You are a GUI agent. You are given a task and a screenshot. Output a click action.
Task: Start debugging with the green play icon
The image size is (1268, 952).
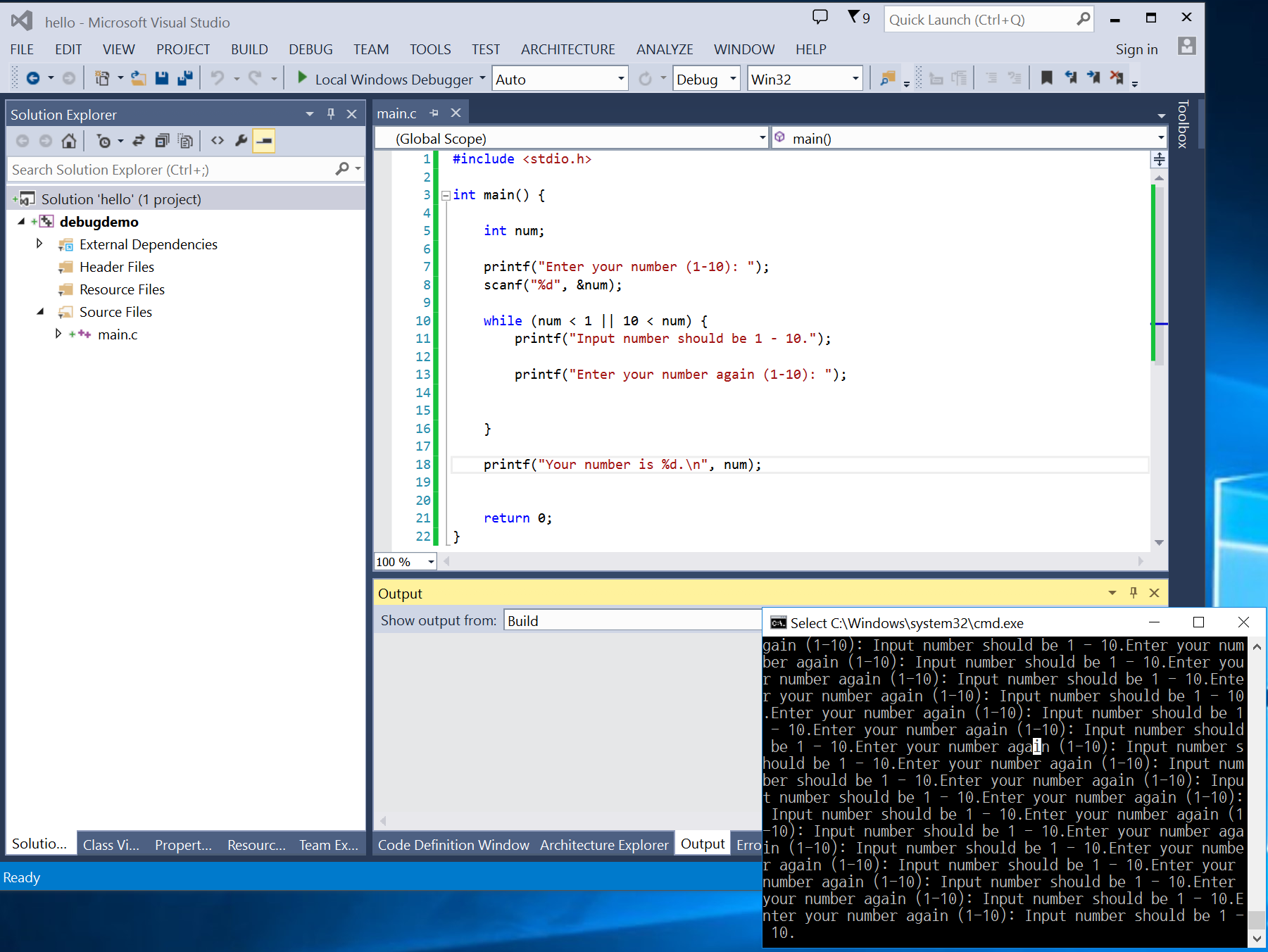[302, 77]
